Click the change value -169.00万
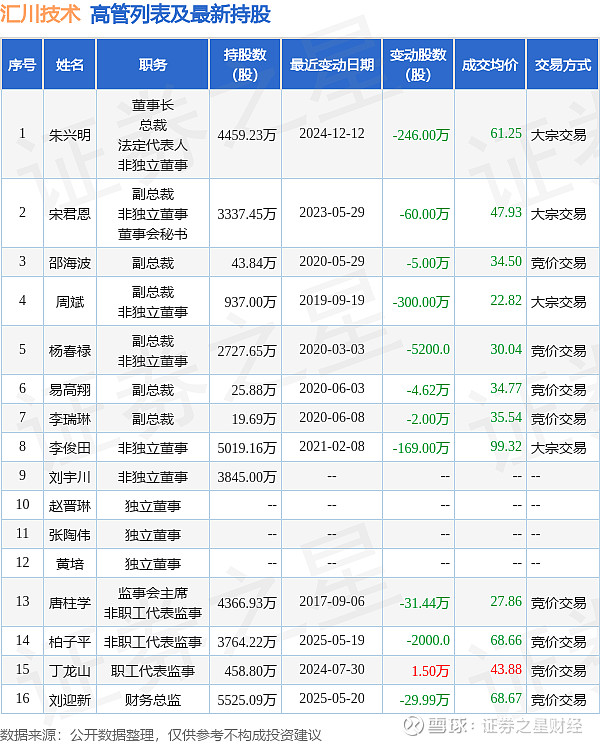600x744 pixels. coord(421,448)
